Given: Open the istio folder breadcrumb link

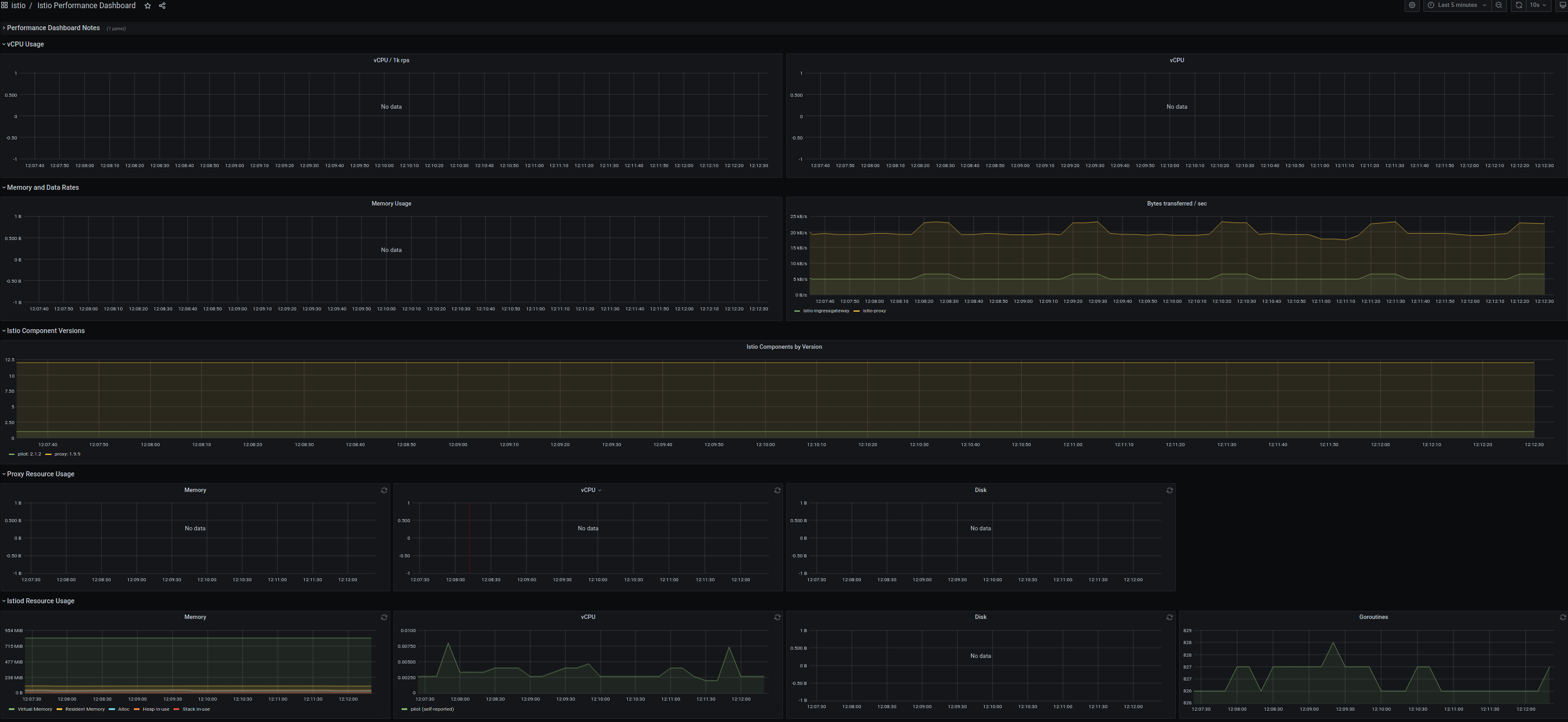Looking at the screenshot, I should [x=18, y=6].
